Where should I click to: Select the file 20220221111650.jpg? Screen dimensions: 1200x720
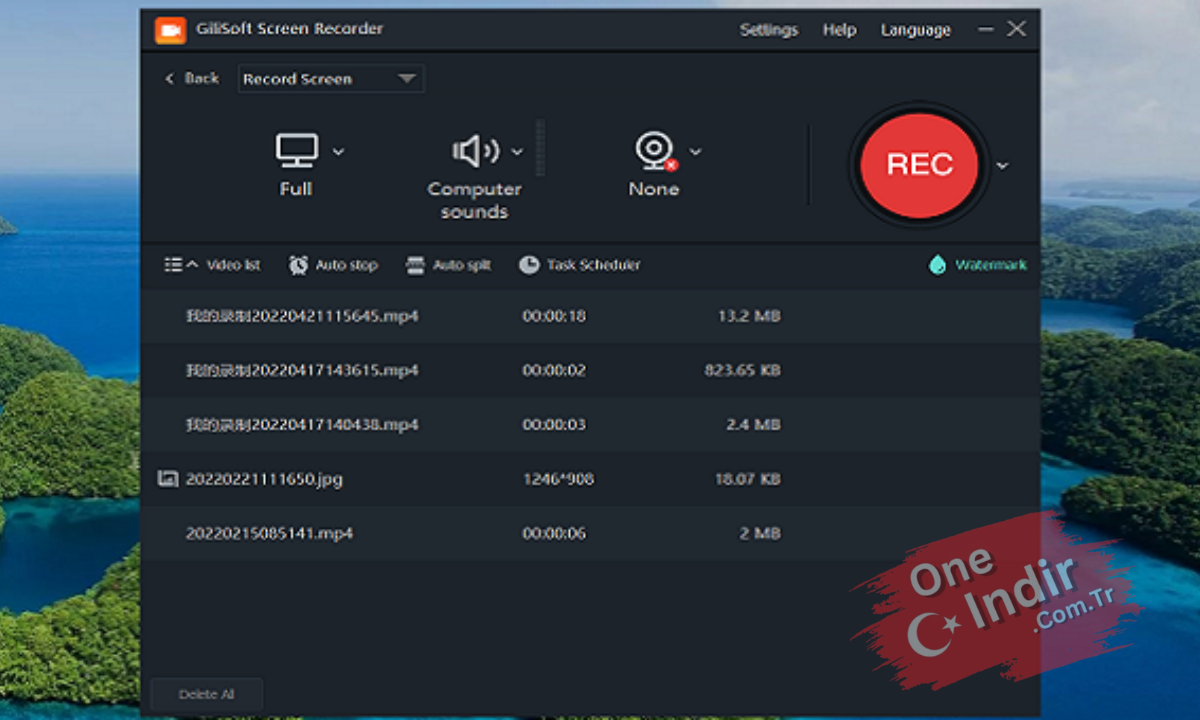[590, 479]
